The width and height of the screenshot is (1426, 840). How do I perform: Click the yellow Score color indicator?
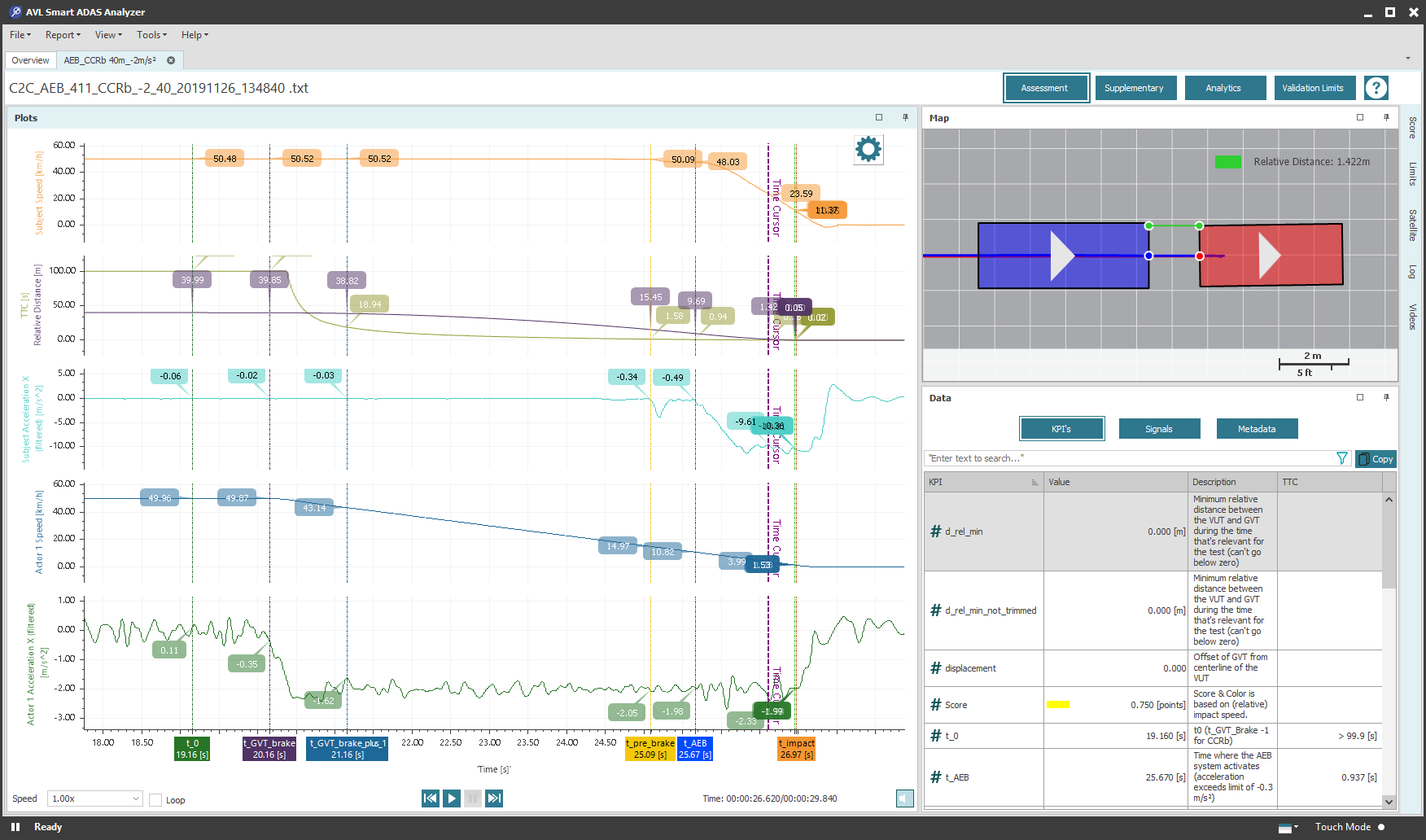pyautogui.click(x=1057, y=705)
